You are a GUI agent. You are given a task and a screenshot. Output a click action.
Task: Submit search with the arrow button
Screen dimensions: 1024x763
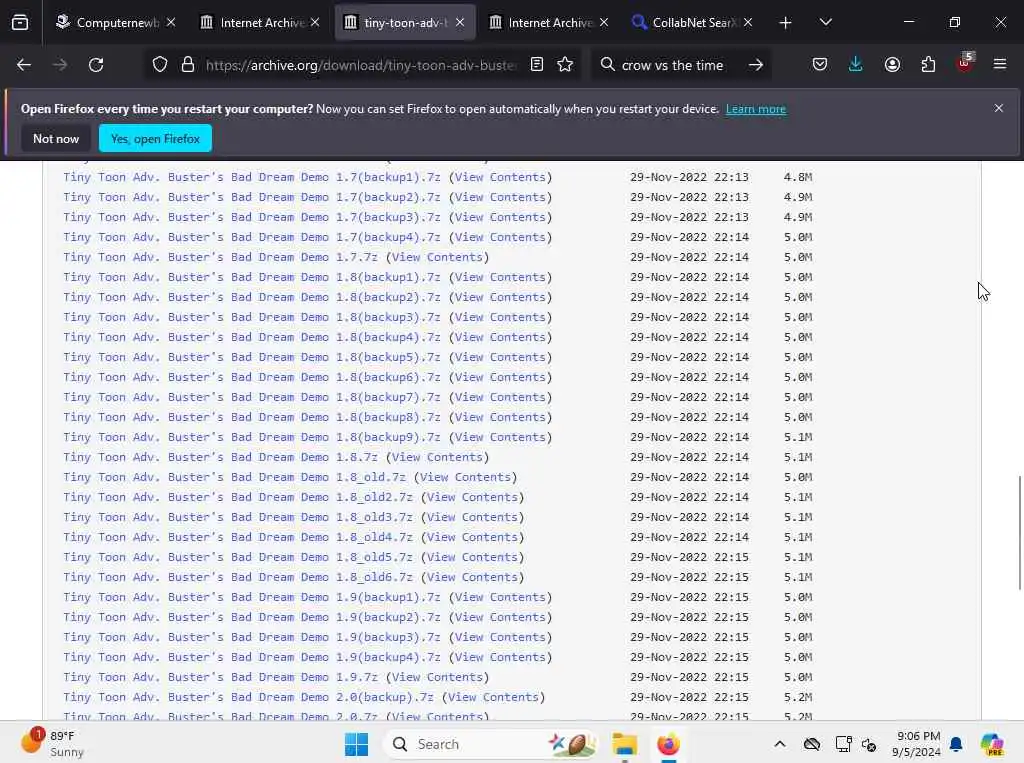click(756, 65)
